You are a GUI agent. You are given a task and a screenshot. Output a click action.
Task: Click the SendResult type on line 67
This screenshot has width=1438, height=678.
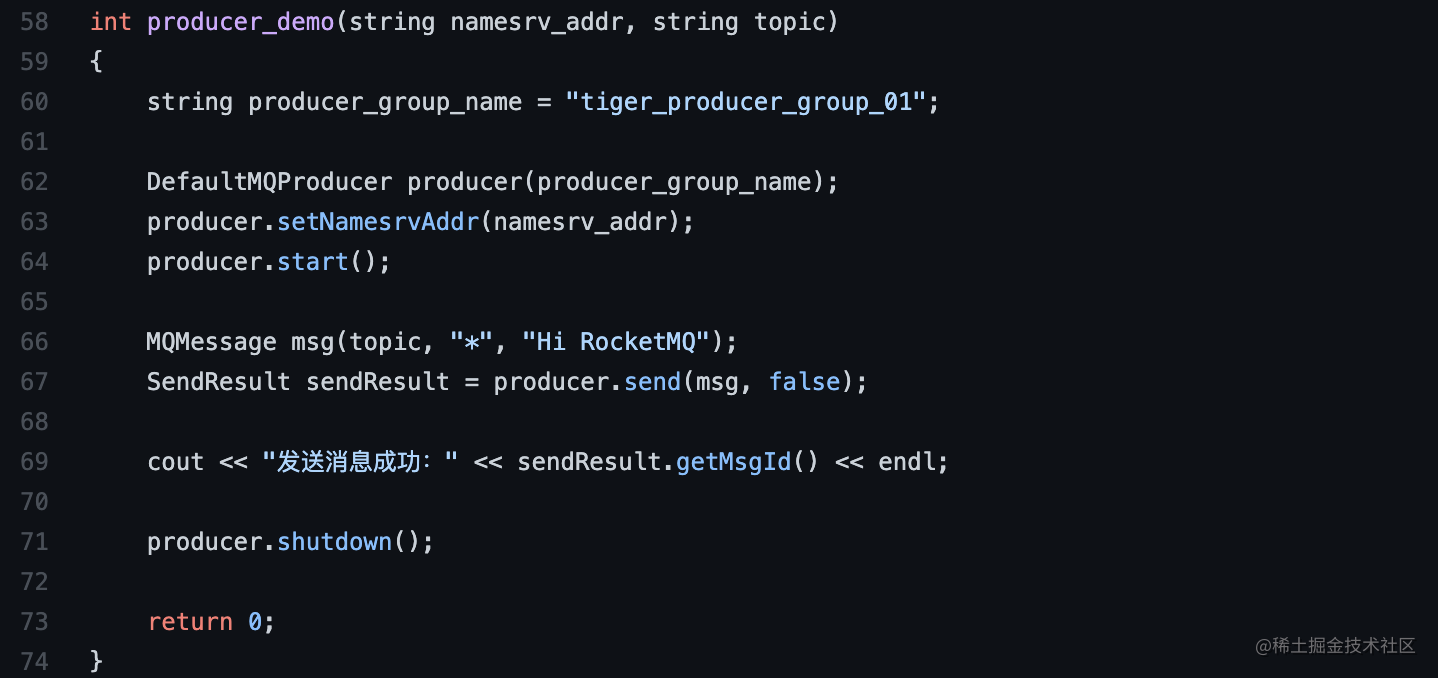219,382
